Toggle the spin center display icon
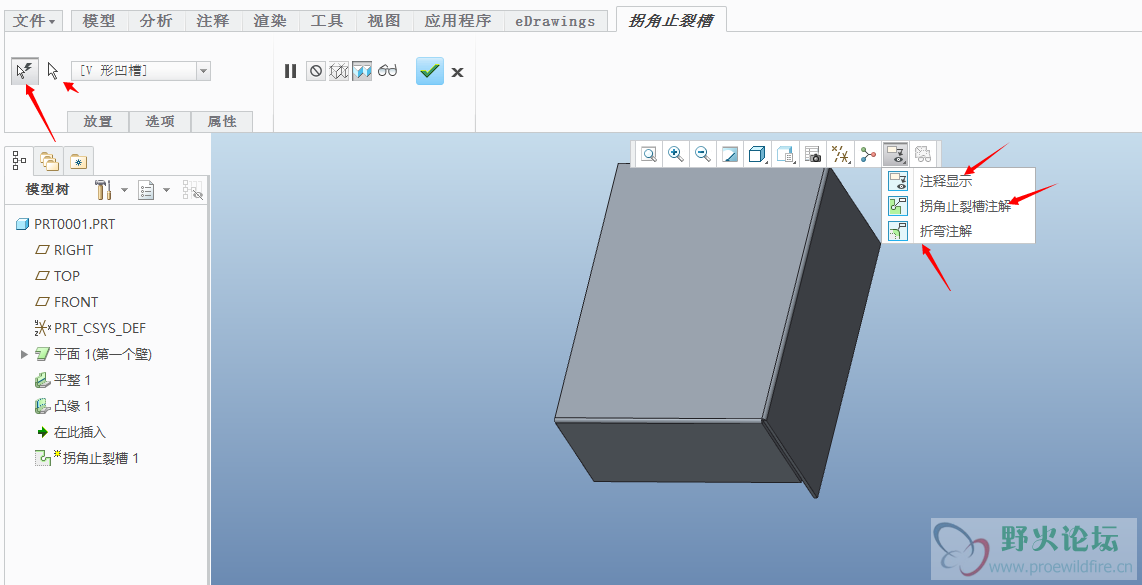 point(868,154)
